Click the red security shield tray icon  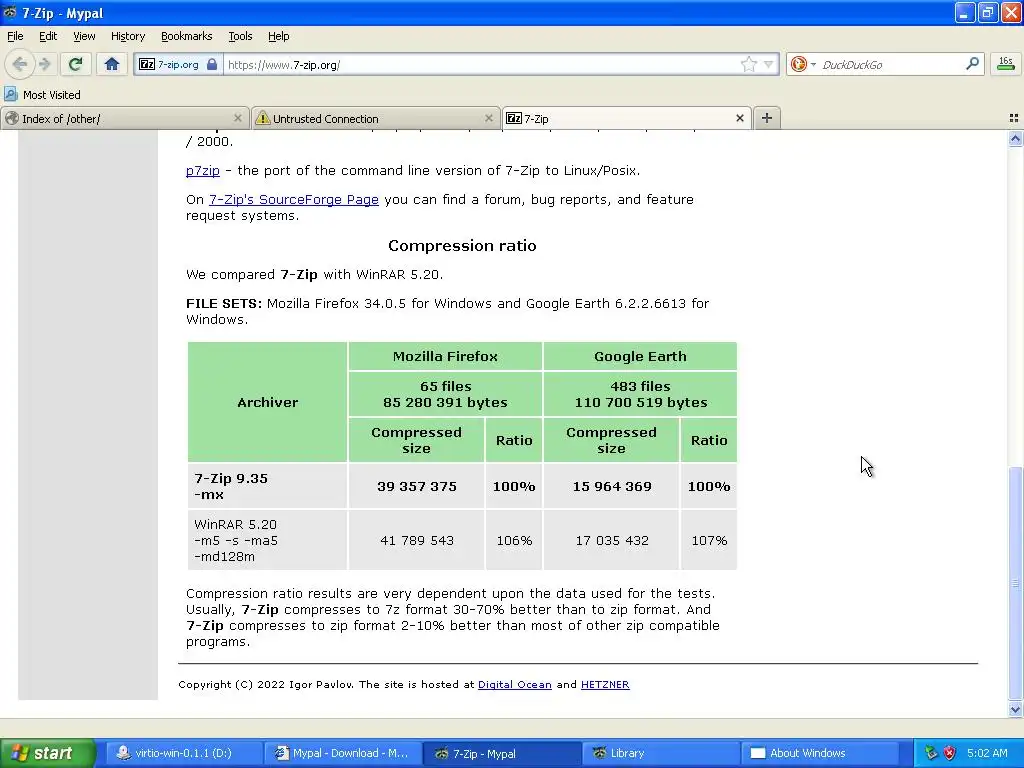click(x=950, y=753)
